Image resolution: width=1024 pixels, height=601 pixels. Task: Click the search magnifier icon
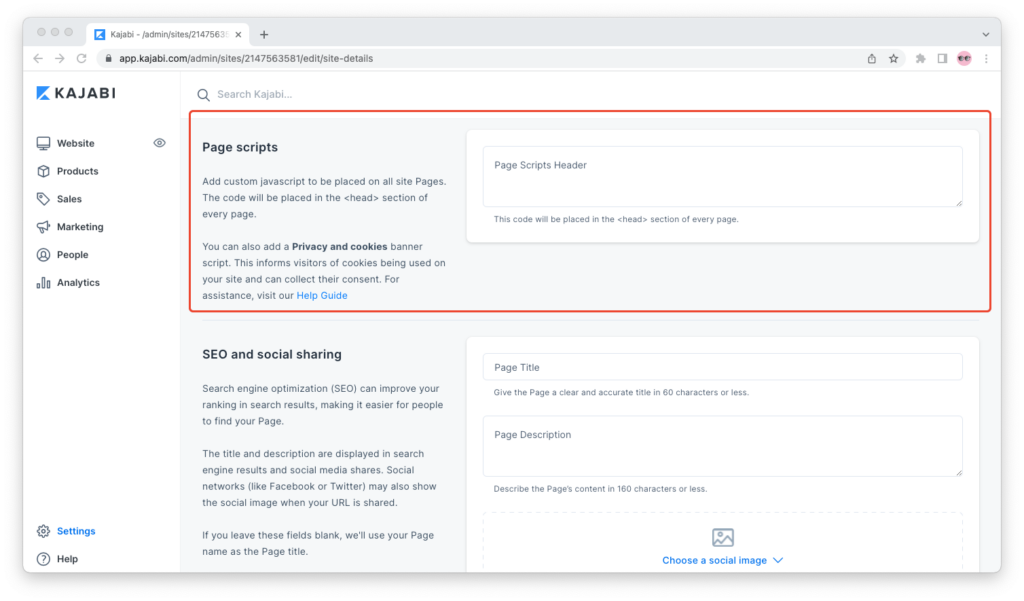tap(204, 95)
